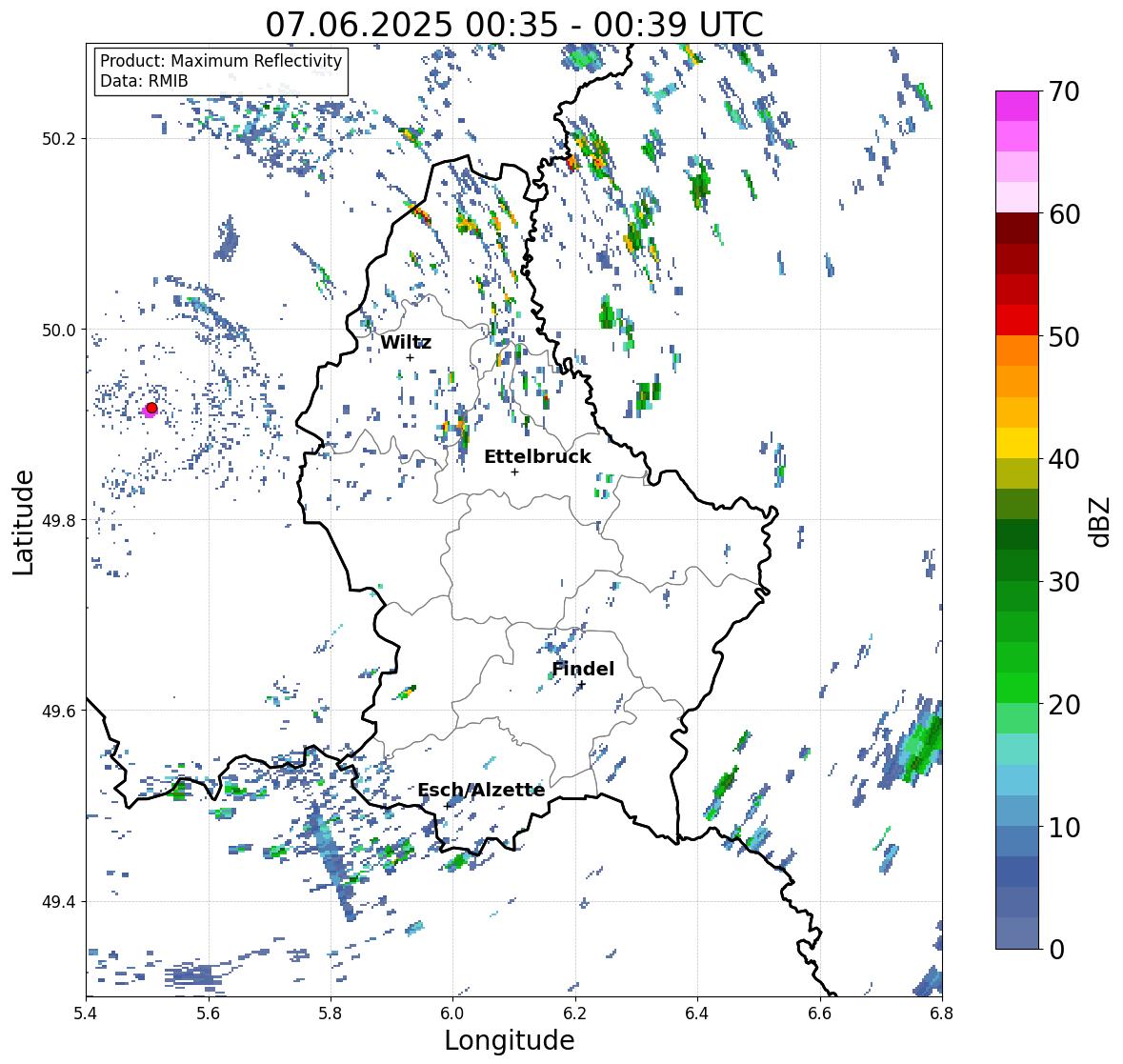This screenshot has height=1064, width=1123.
Task: Click the Ettelbruck city label
Action: (x=537, y=457)
